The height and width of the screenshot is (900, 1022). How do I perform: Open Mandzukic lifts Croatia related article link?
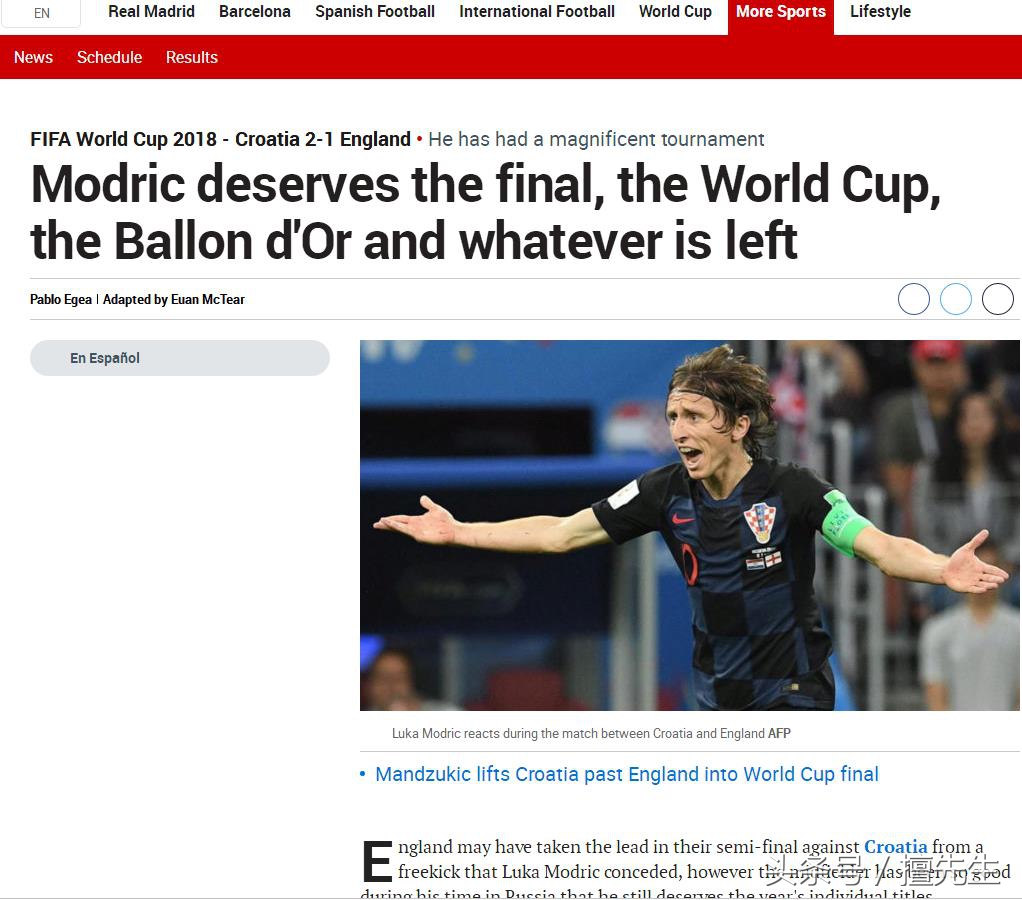(x=627, y=774)
